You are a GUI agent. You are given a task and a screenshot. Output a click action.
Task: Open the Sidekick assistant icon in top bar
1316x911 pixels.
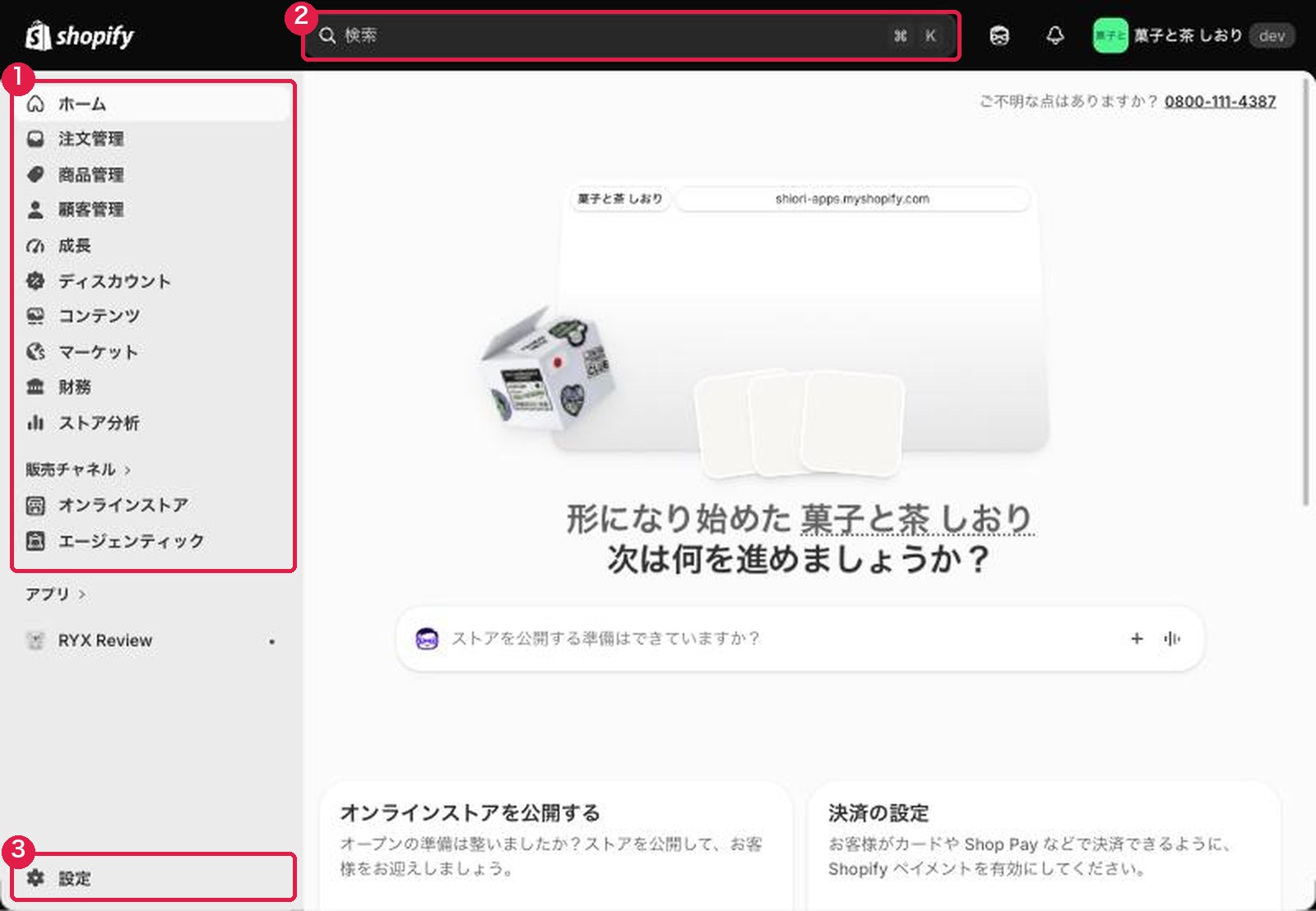click(x=999, y=35)
